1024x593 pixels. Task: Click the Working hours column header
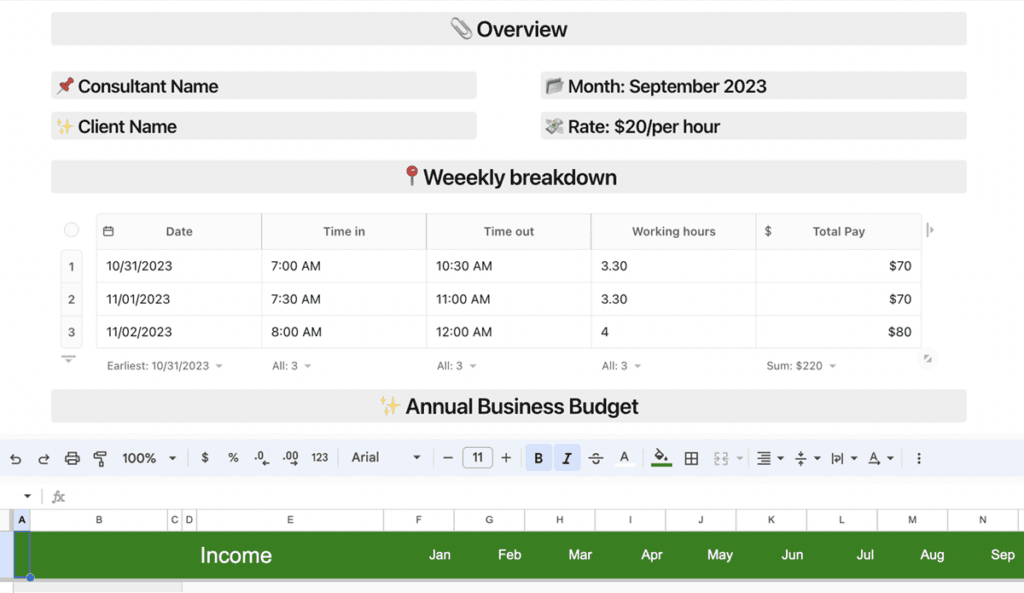(673, 231)
